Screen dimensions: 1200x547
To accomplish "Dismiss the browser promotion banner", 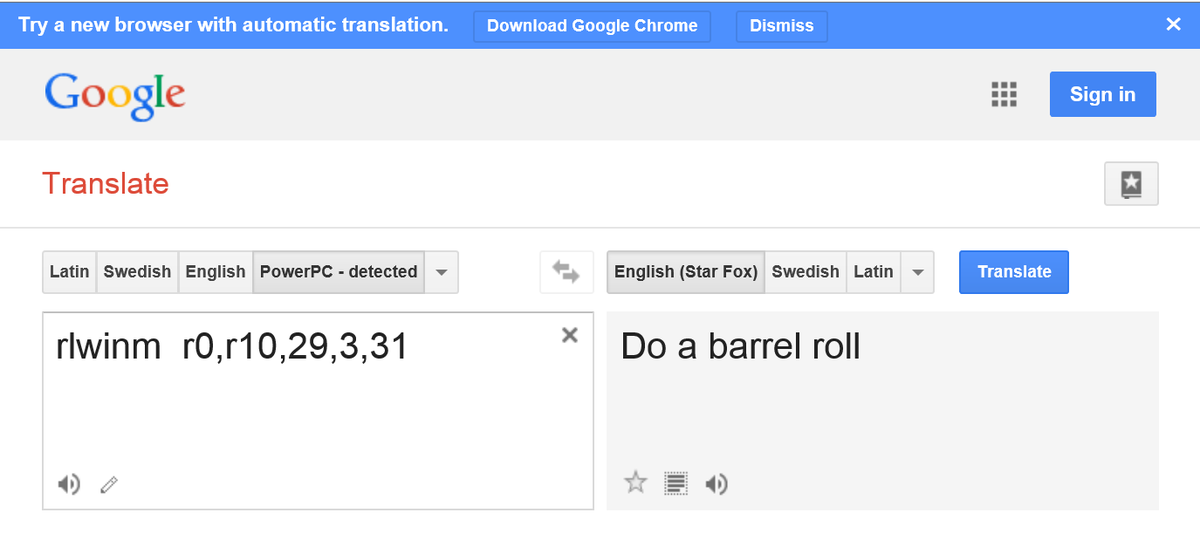I will (782, 26).
